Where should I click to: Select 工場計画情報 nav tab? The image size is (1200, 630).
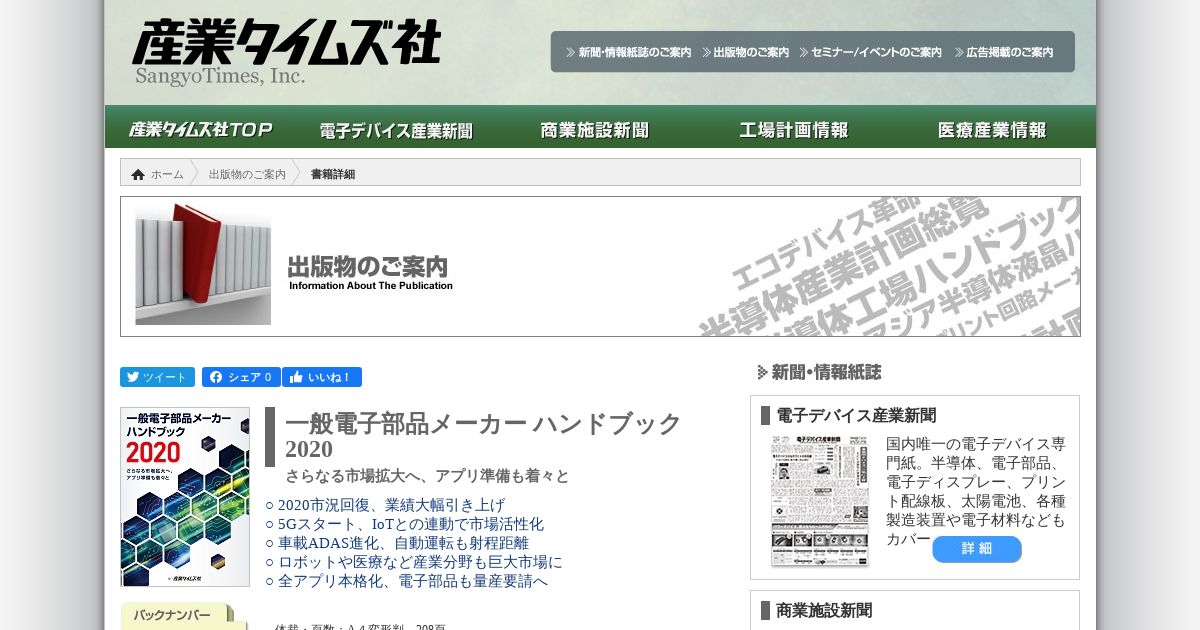tap(794, 130)
